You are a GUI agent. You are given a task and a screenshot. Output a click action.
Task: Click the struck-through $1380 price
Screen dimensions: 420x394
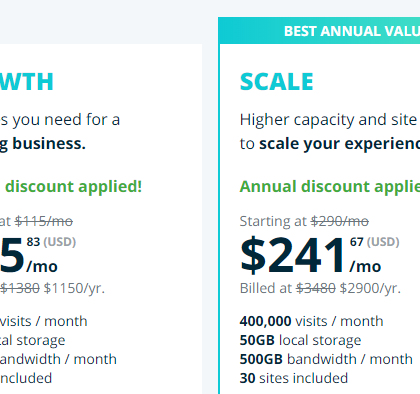pyautogui.click(x=20, y=288)
